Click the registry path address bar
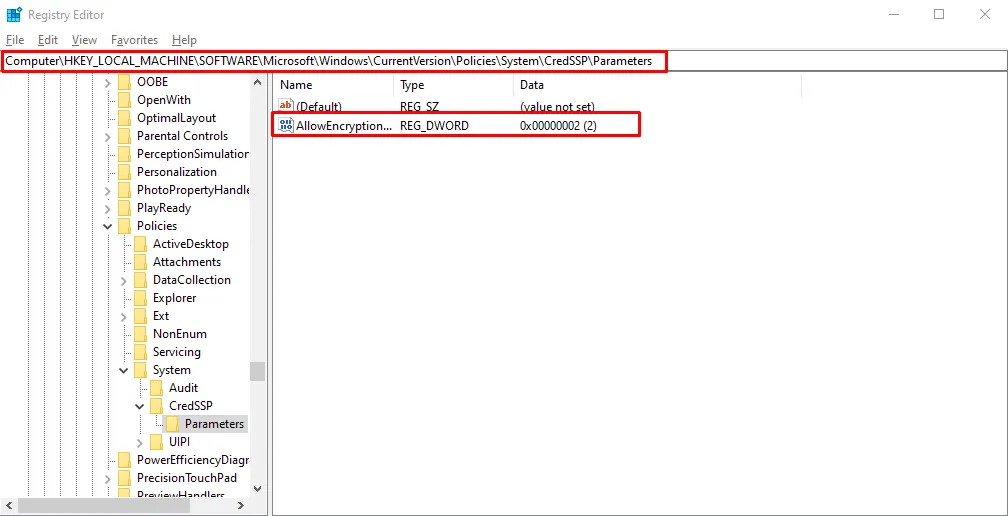Image resolution: width=1008 pixels, height=516 pixels. pos(503,61)
